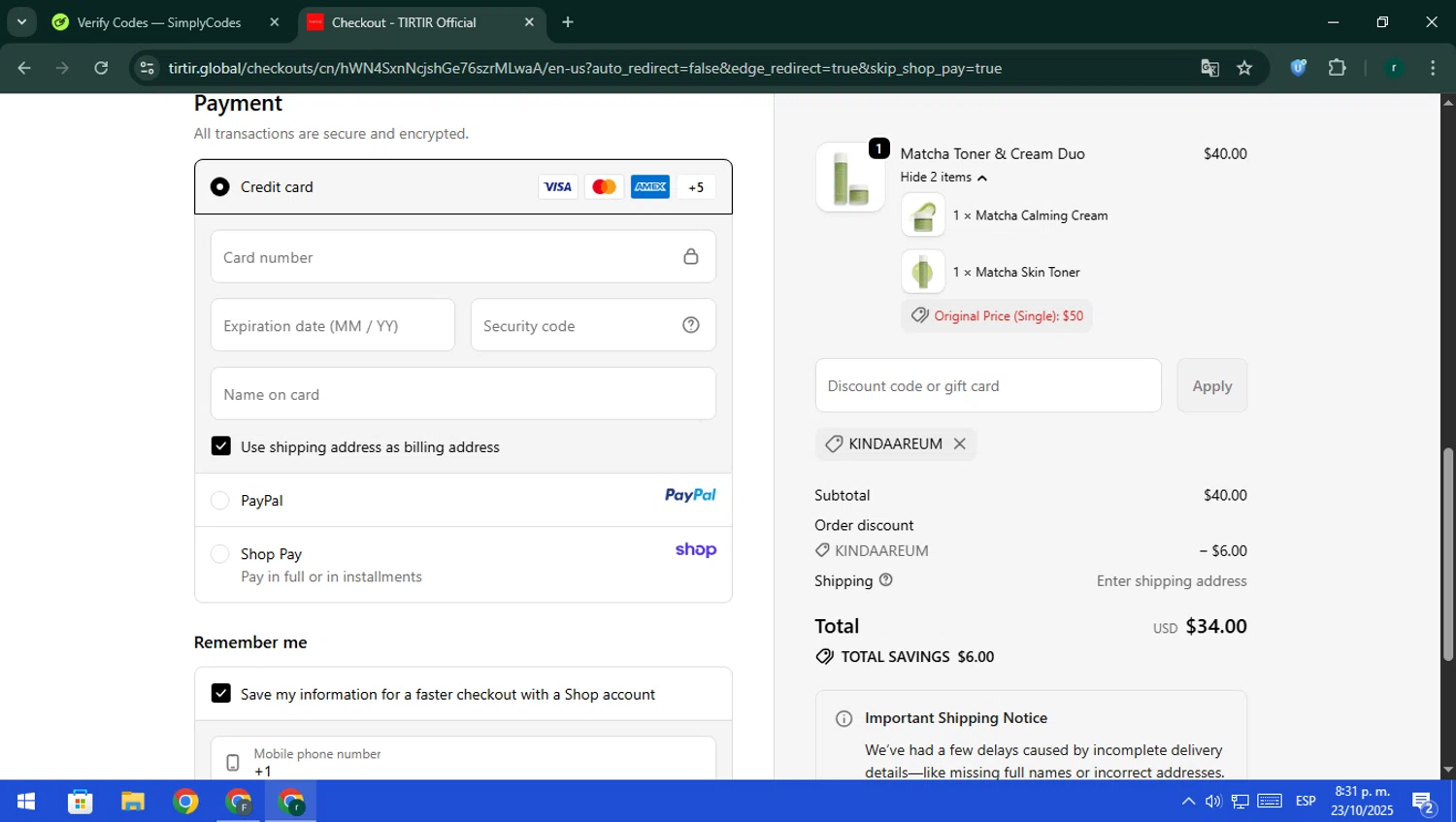1456x822 pixels.
Task: Open the volume control in tray
Action: (x=1213, y=802)
